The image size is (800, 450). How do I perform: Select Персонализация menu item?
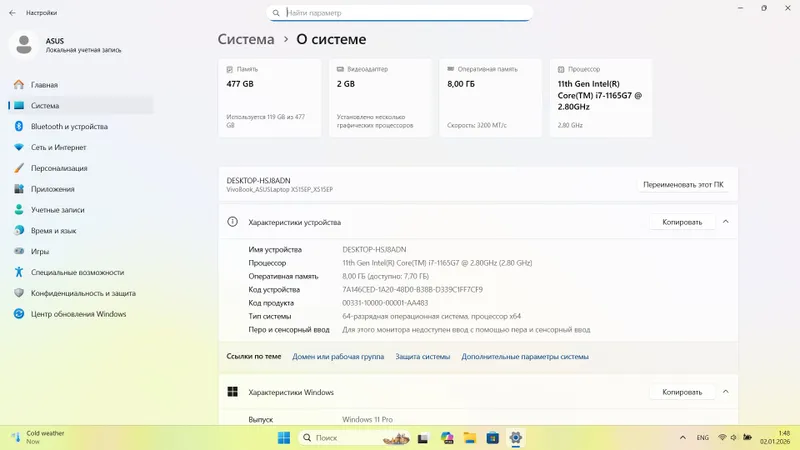pos(81,168)
